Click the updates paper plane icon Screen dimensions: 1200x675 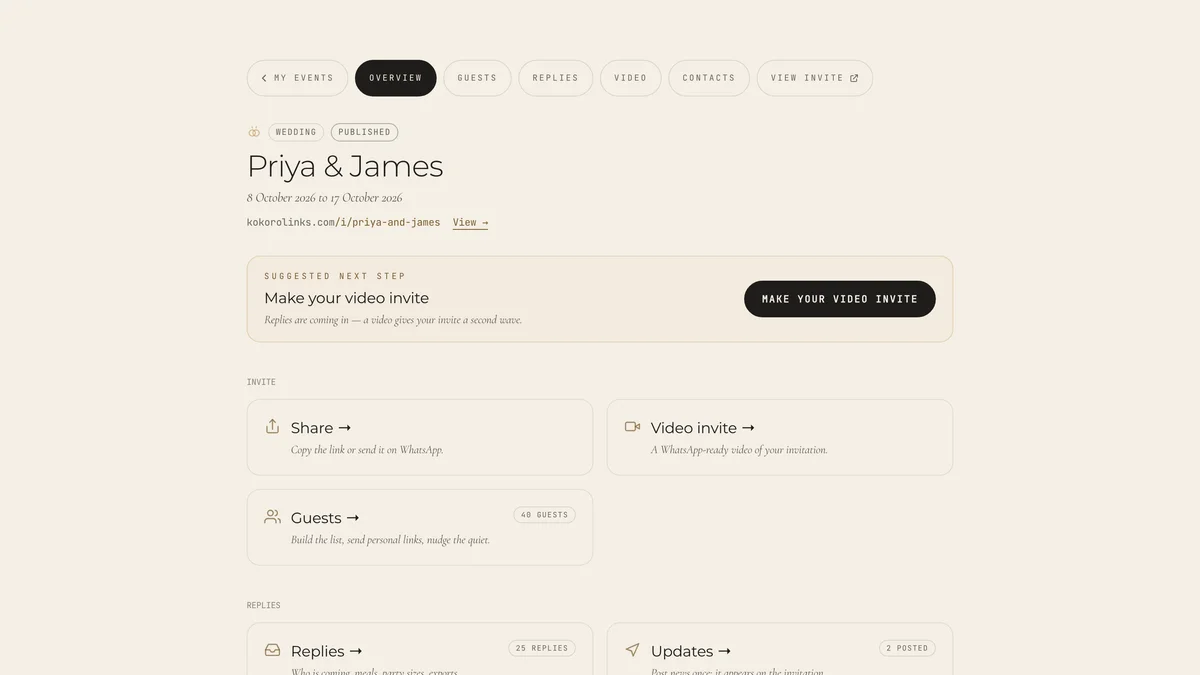632,650
